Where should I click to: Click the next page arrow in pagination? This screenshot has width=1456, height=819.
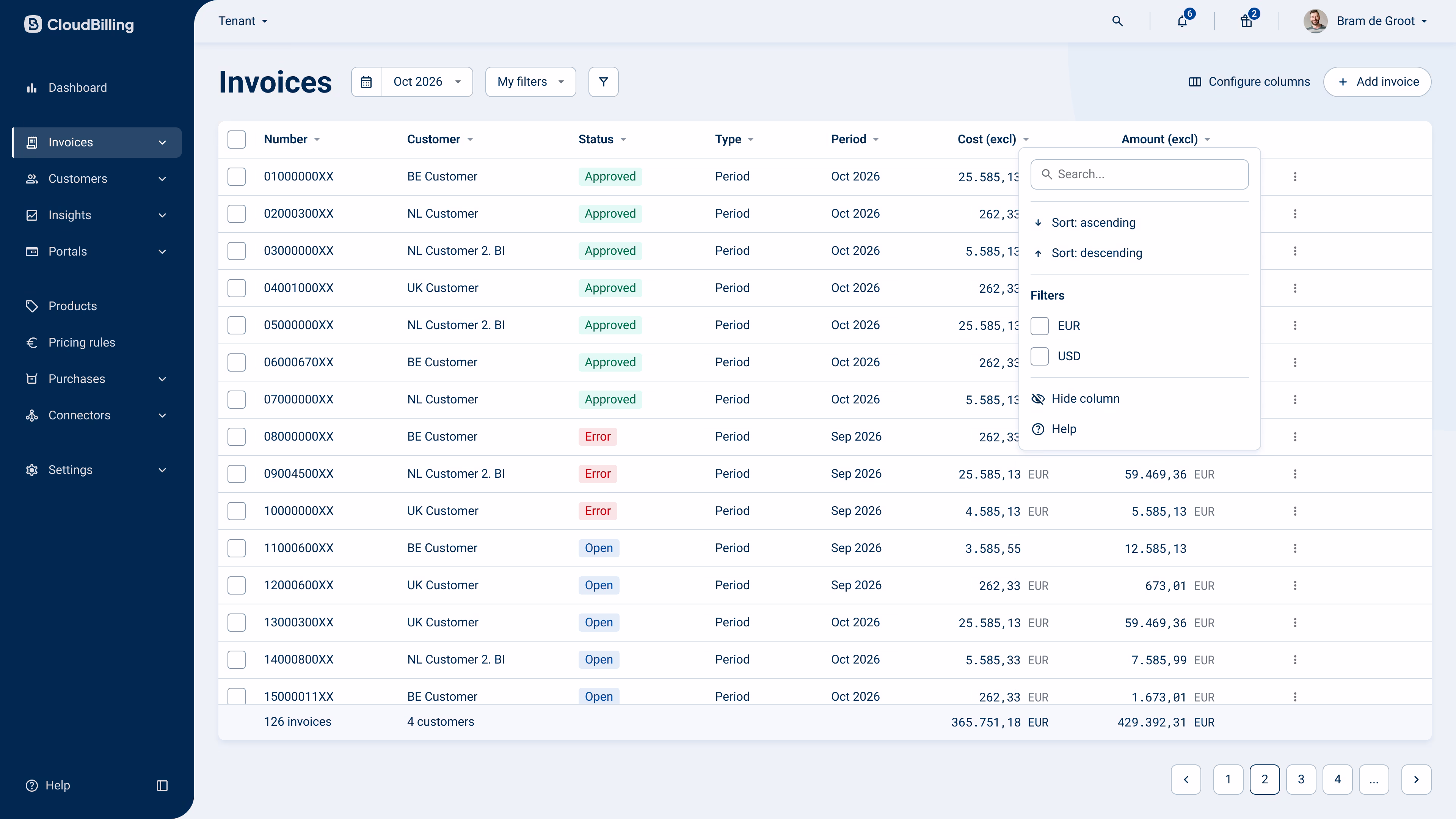click(x=1416, y=780)
